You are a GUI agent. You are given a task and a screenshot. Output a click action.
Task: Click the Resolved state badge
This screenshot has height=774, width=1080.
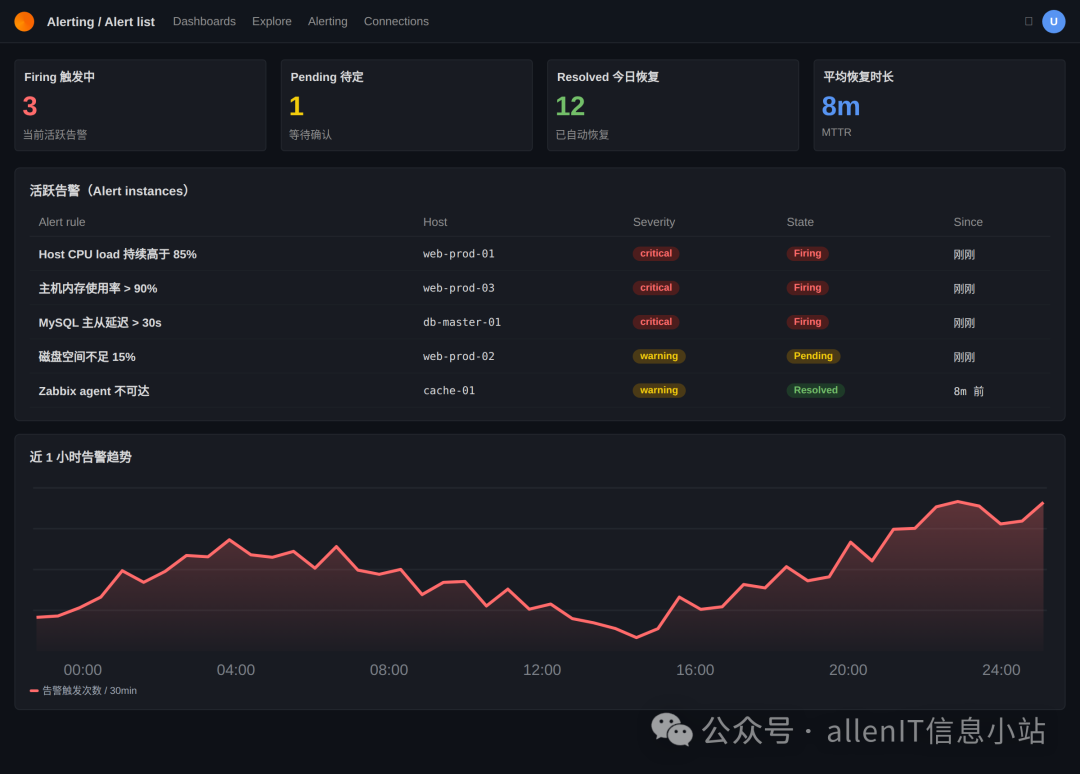(816, 390)
